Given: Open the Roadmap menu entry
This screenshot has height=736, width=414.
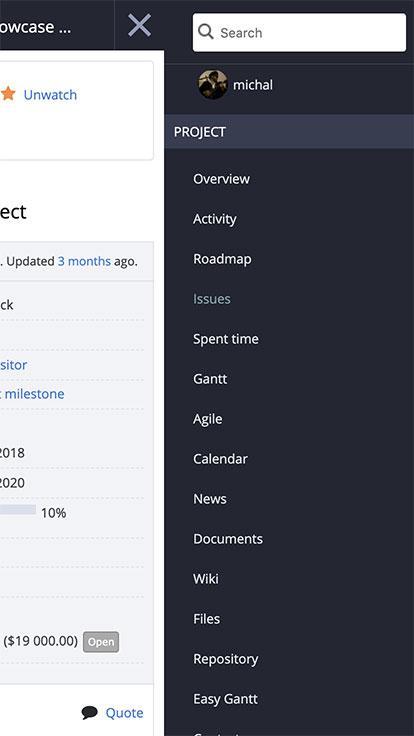Looking at the screenshot, I should pyautogui.click(x=222, y=259).
